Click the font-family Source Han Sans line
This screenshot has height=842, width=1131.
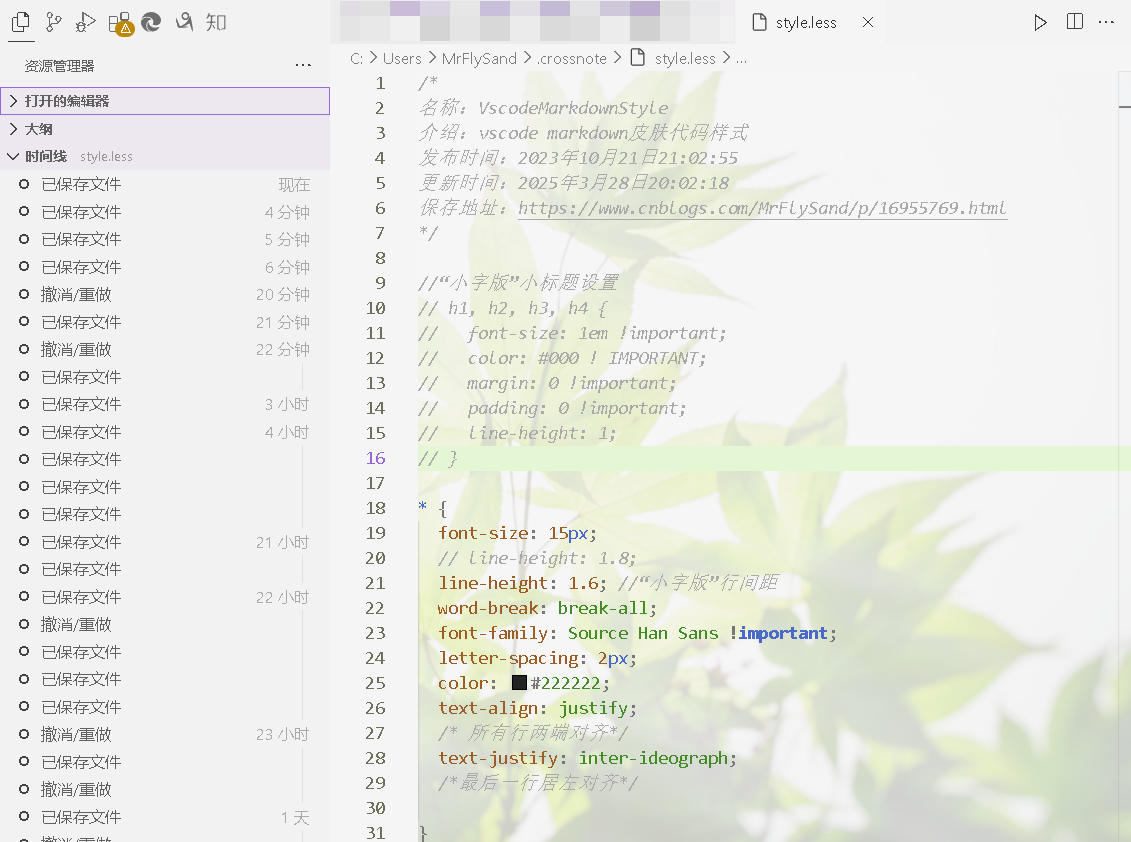click(638, 633)
